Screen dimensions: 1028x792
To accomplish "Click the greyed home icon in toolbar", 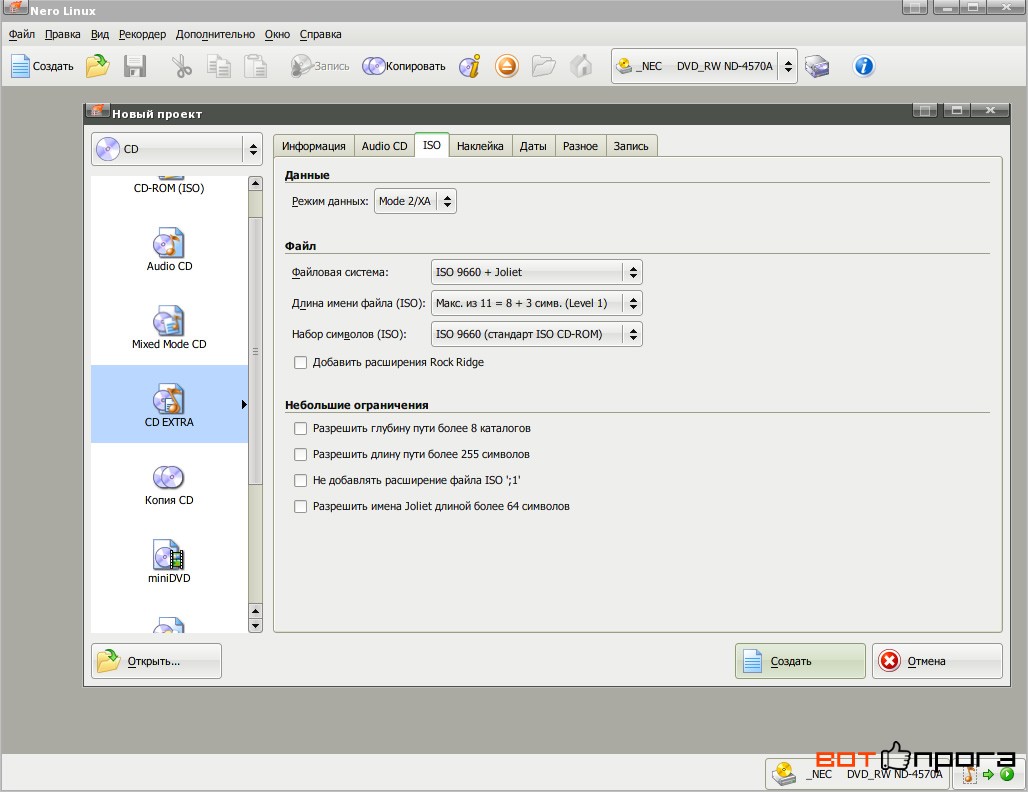I will 581,66.
